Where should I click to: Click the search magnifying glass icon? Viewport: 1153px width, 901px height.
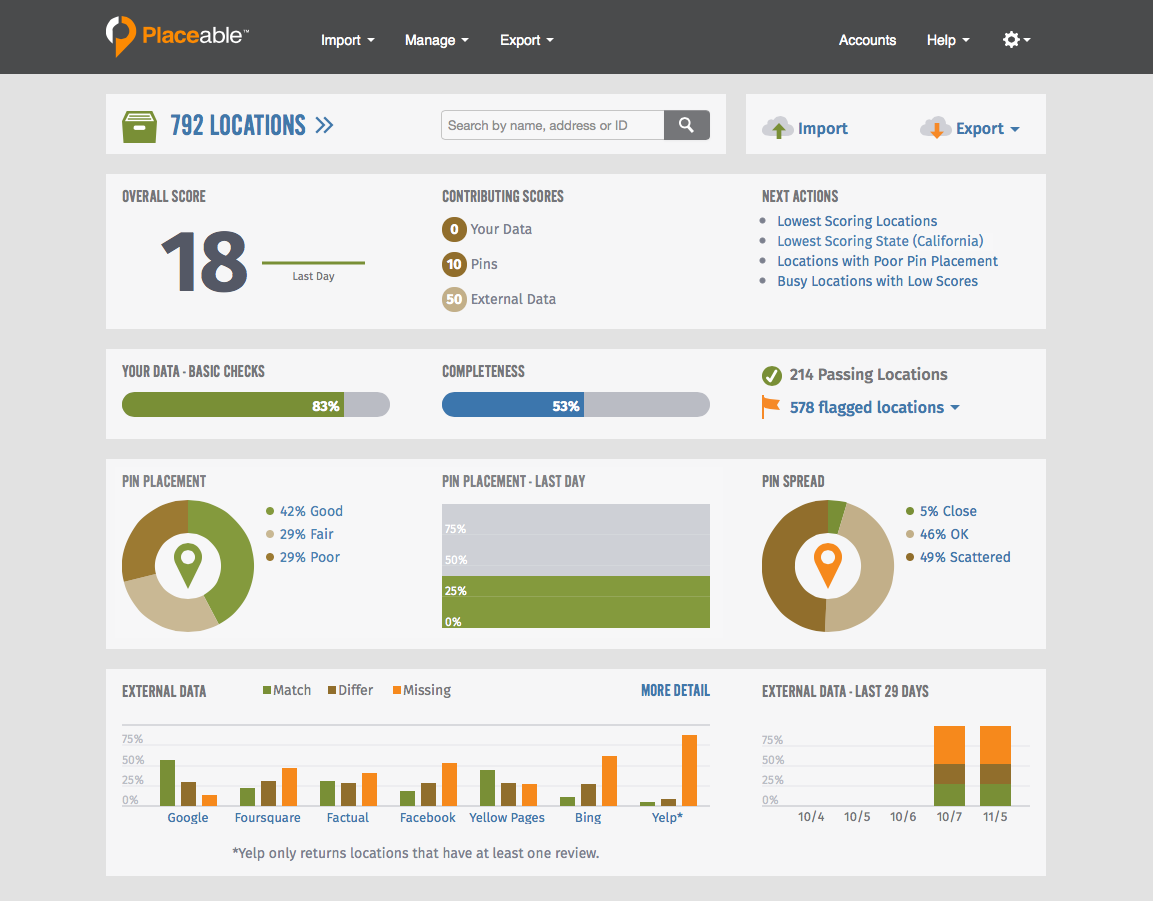click(686, 125)
